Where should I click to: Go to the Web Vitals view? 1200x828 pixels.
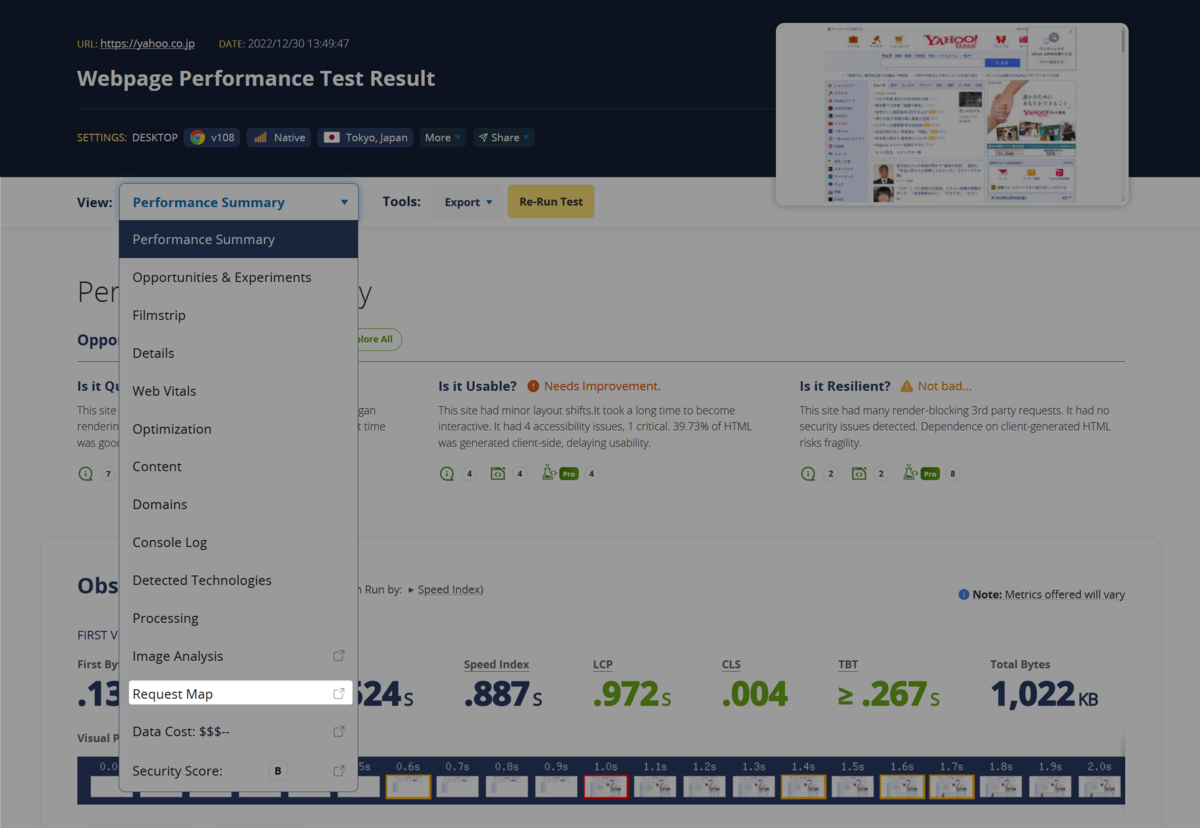click(239, 391)
